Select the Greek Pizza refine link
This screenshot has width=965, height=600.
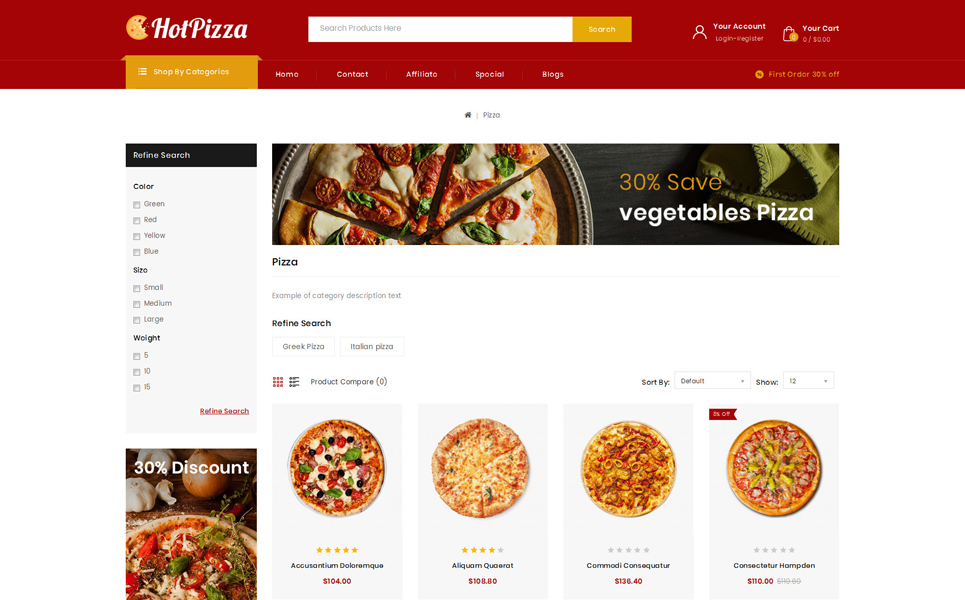point(303,346)
